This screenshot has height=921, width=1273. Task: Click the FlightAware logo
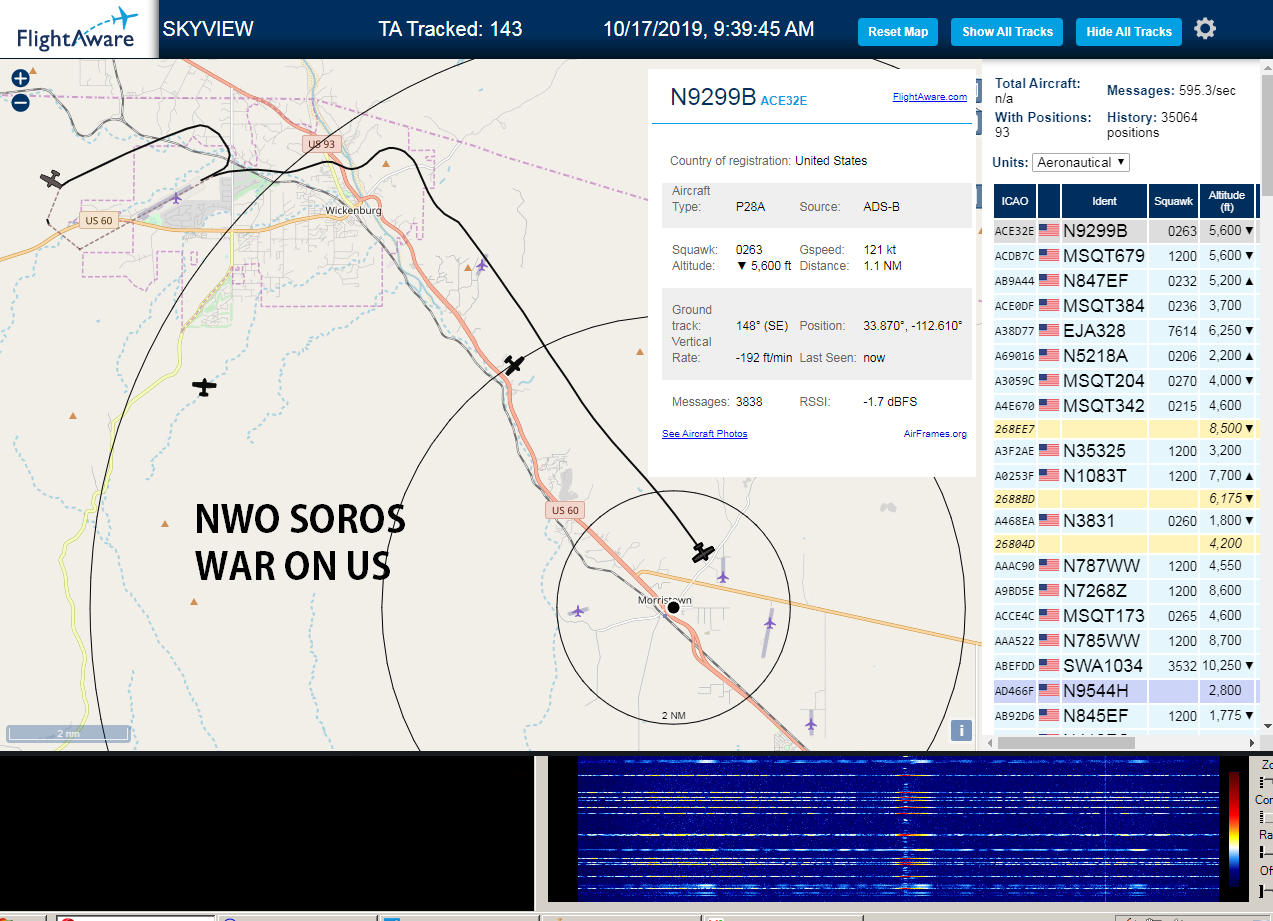pos(78,29)
